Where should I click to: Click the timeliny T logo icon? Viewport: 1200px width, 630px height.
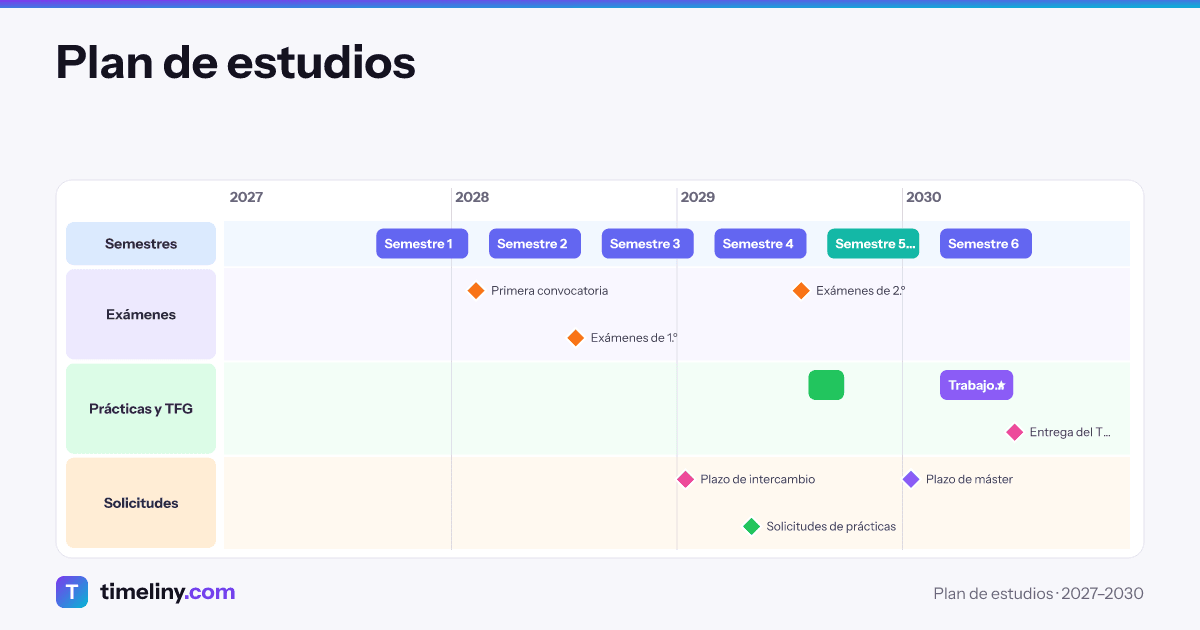pos(72,592)
